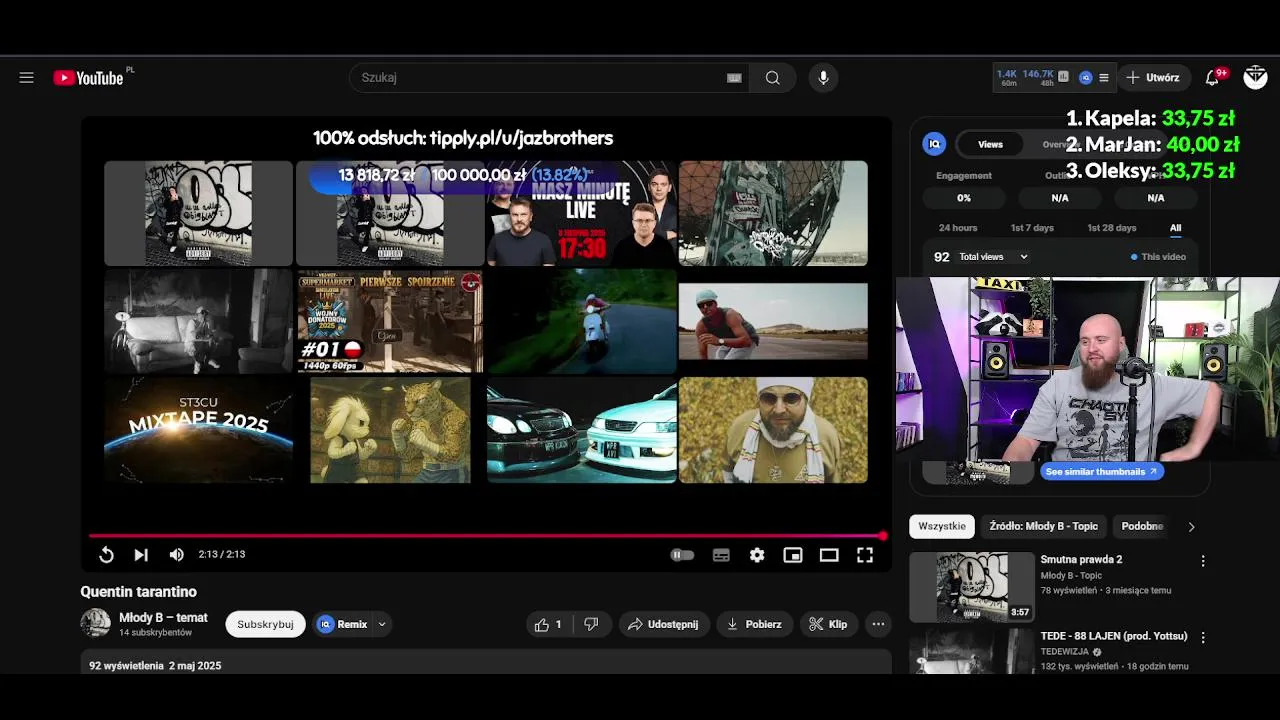Image resolution: width=1280 pixels, height=720 pixels.
Task: Open the Total views dropdown
Action: (993, 257)
